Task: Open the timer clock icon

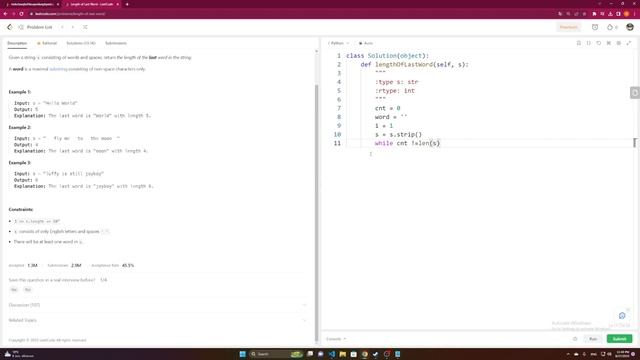Action: pos(595,27)
